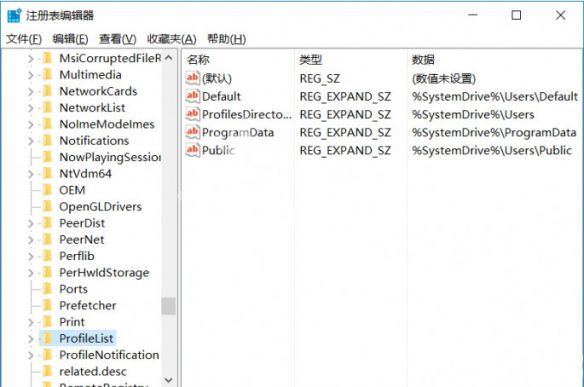
Task: Open the 编辑(E) menu
Action: tap(70, 39)
